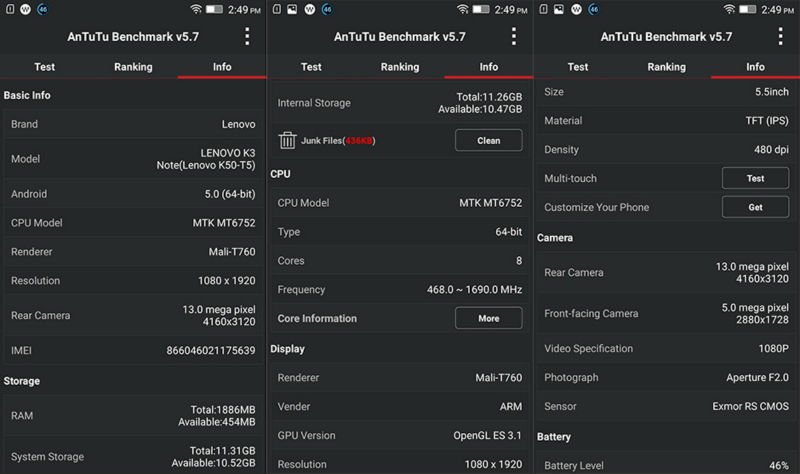Tap the battery icon in left screen status bar
Viewport: 800px width, 474px height.
click(x=214, y=9)
